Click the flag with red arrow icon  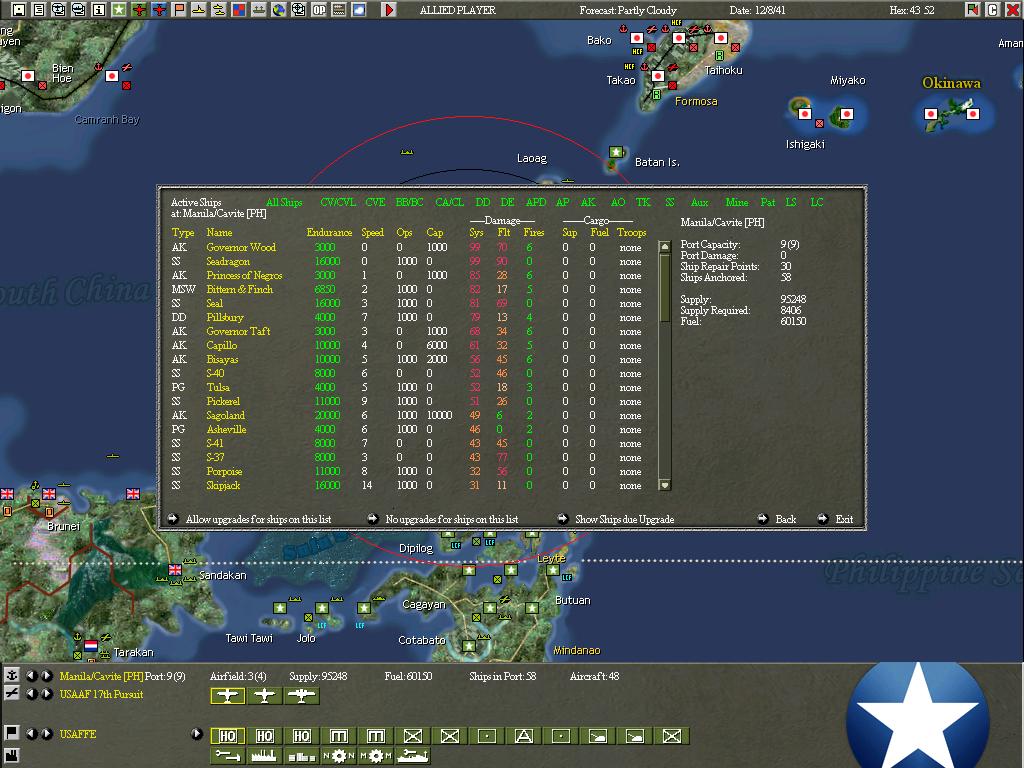[972, 10]
